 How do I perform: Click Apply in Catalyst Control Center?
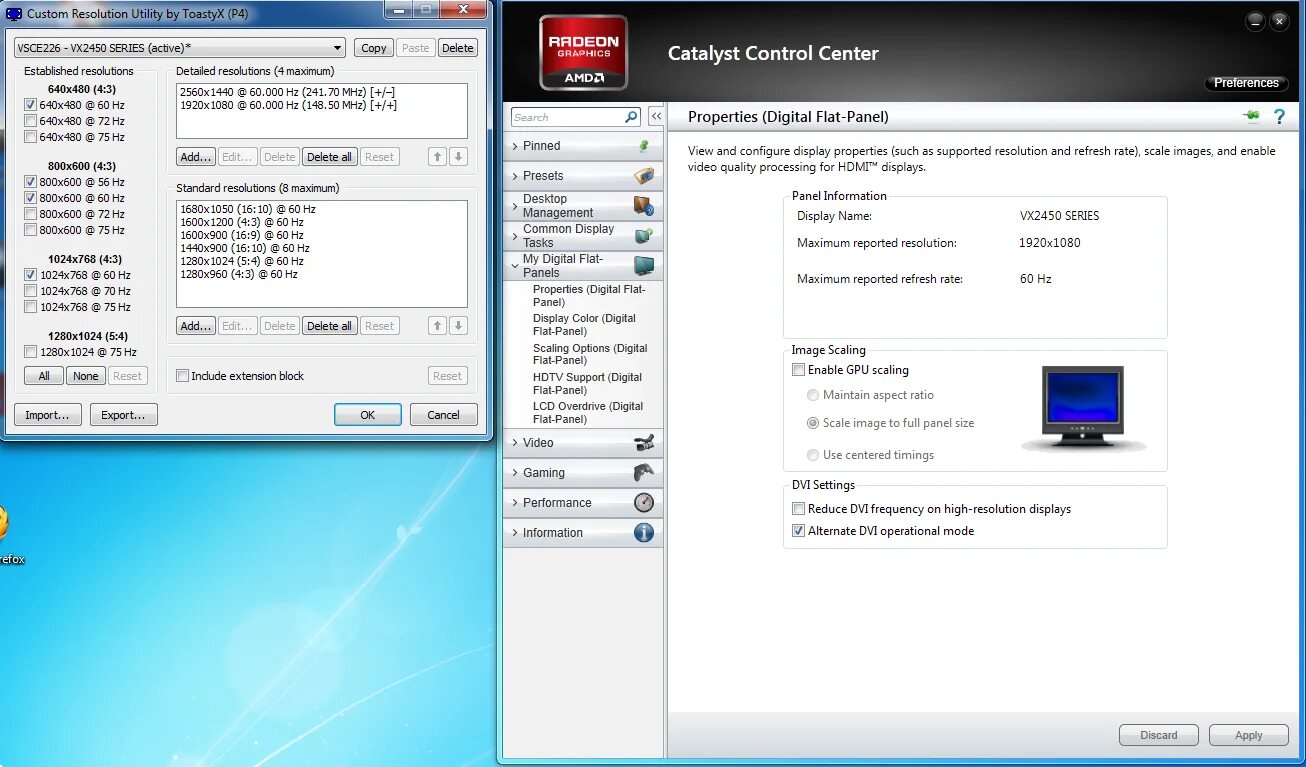[x=1248, y=735]
